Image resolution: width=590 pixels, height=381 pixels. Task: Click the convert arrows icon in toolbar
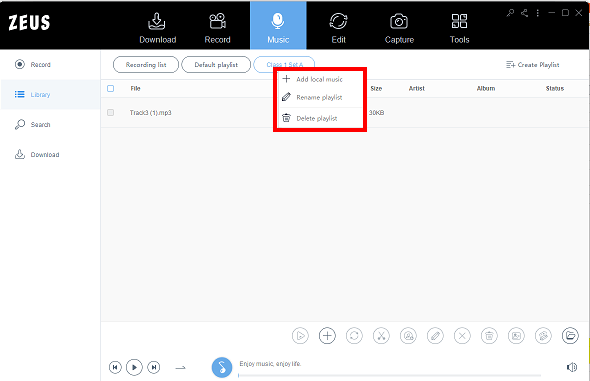[354, 335]
